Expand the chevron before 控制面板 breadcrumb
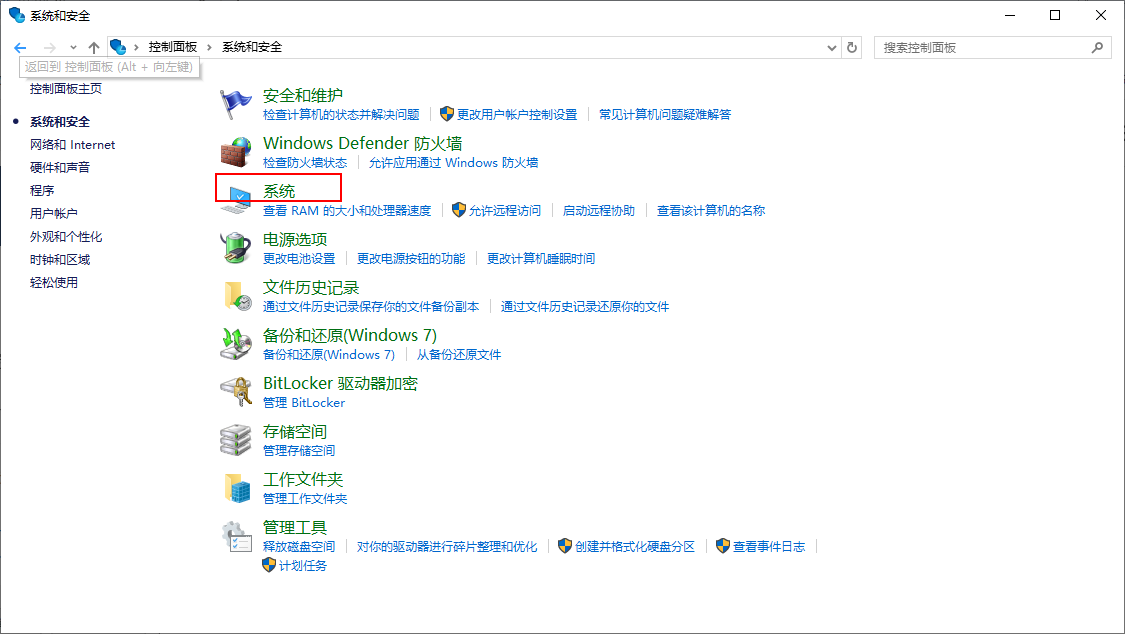 coord(136,47)
